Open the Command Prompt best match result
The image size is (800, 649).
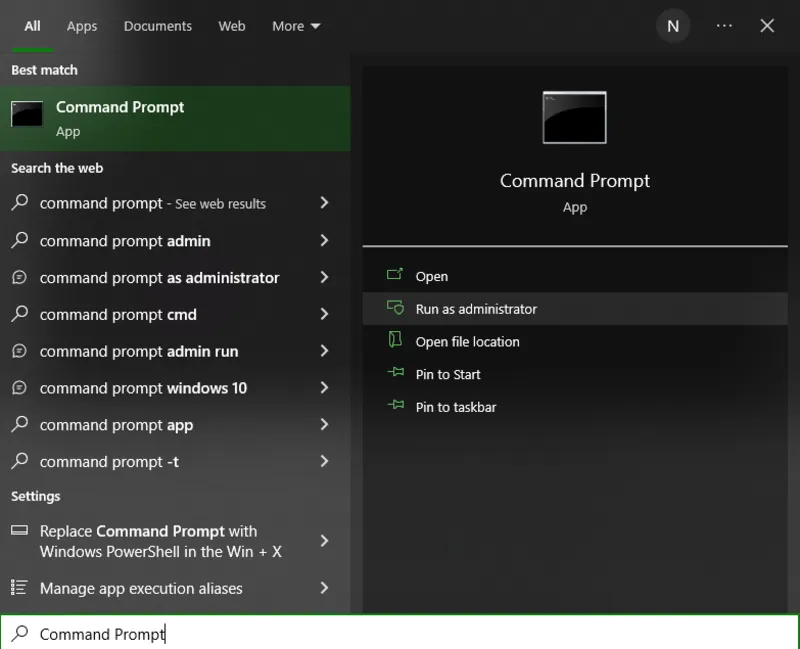point(175,118)
